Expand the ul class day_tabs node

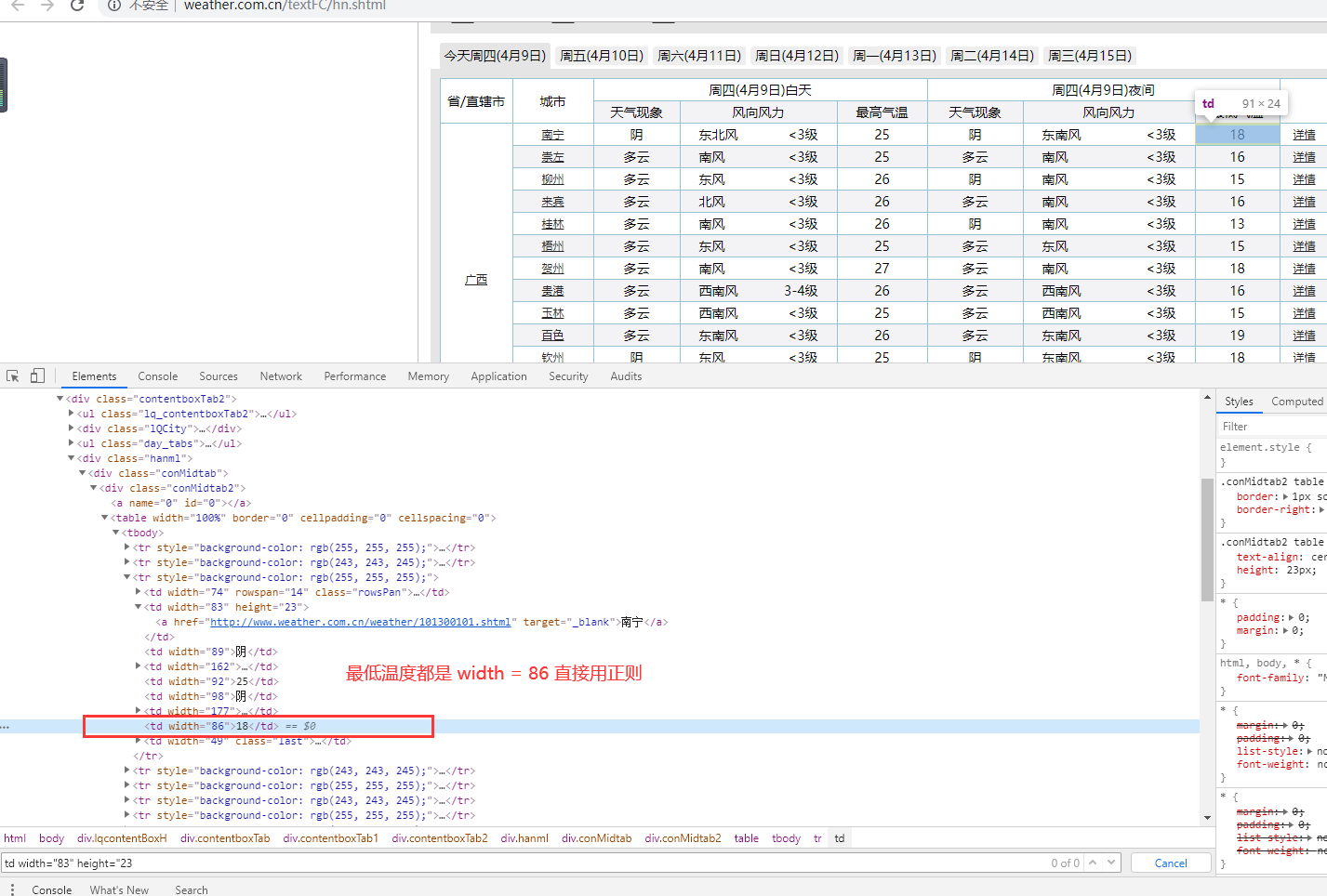click(71, 443)
